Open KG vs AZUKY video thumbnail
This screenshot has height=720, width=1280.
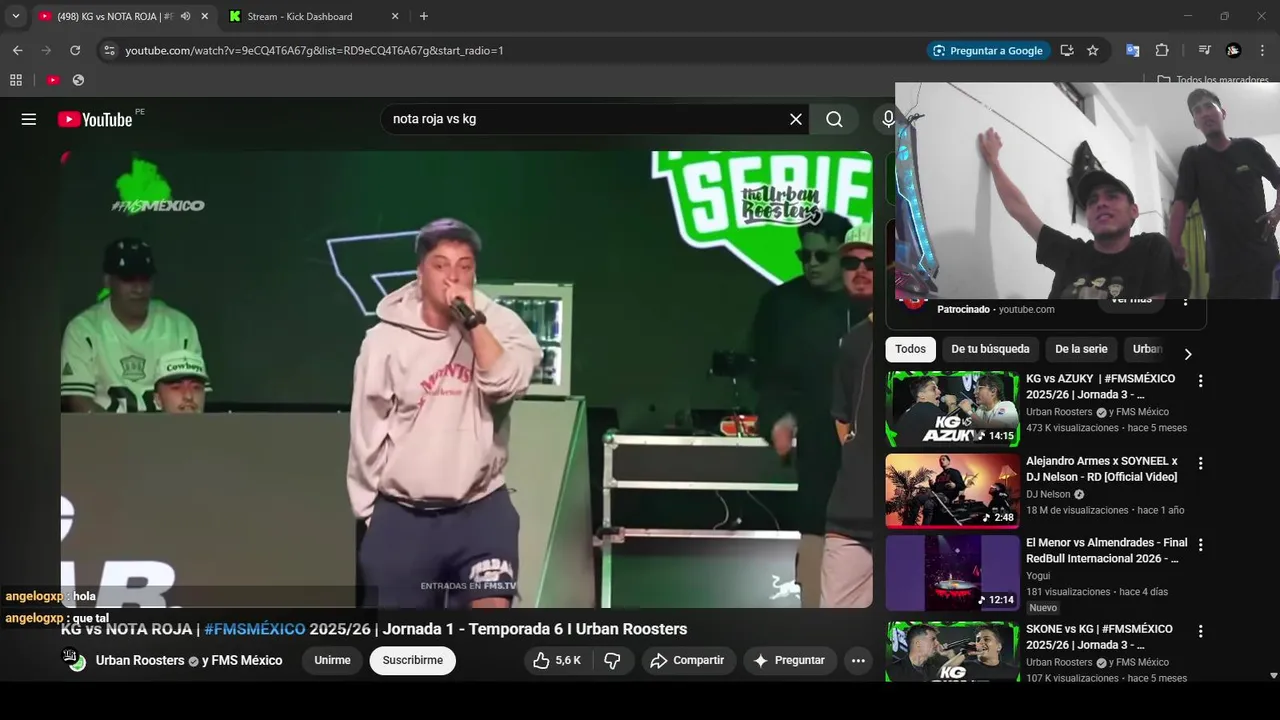pos(952,409)
